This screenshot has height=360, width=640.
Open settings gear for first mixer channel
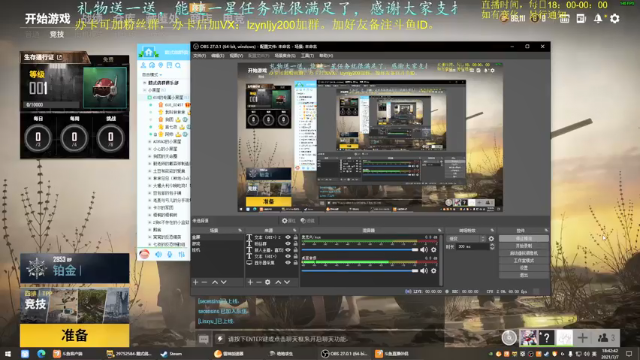433,250
